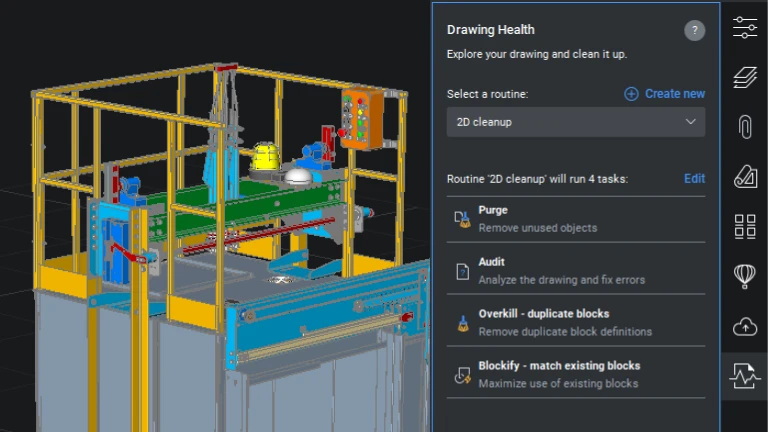The height and width of the screenshot is (432, 768).
Task: Open the Properties panel sliders icon
Action: click(745, 27)
